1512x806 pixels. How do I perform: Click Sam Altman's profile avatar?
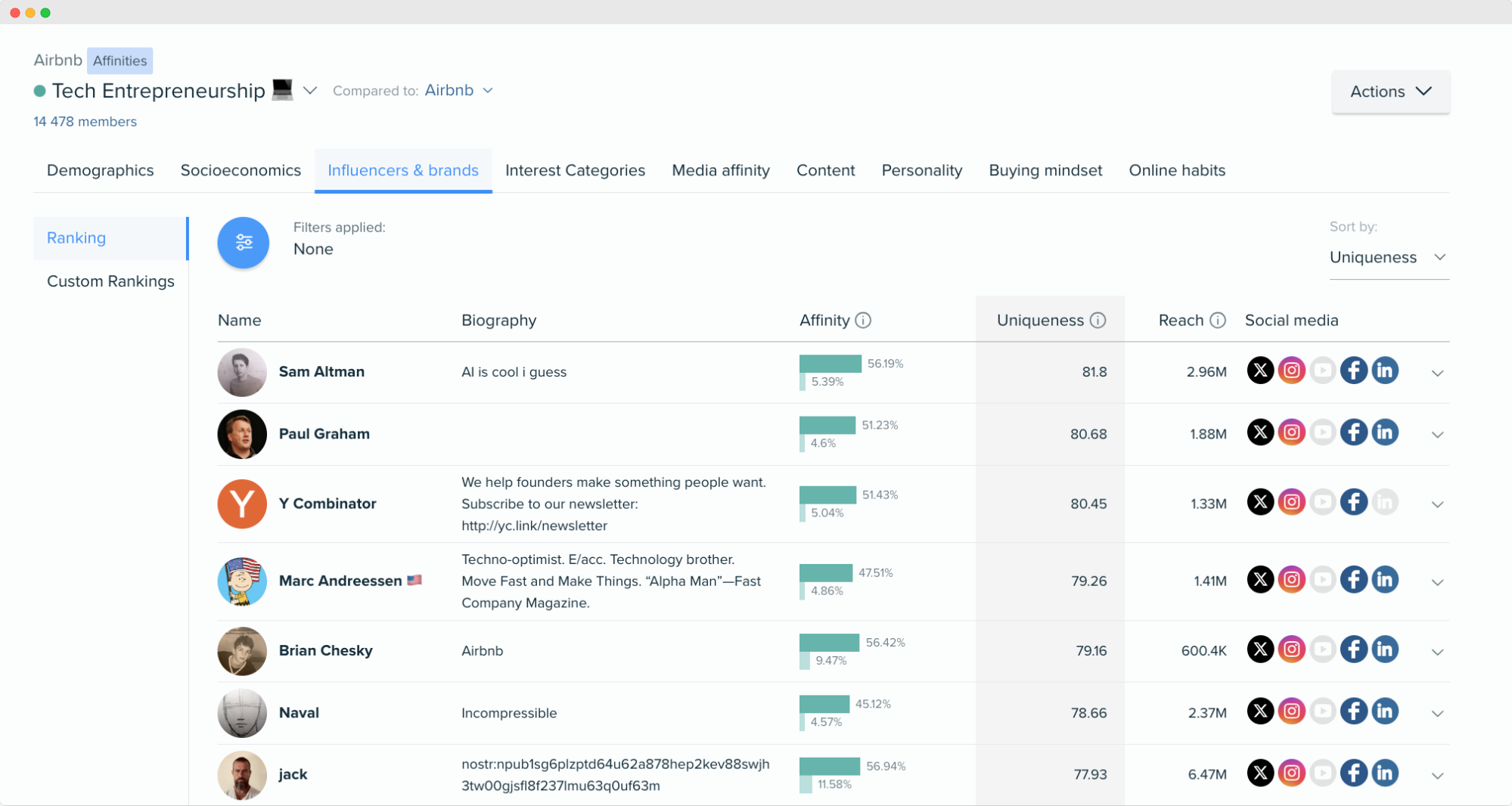(x=242, y=372)
